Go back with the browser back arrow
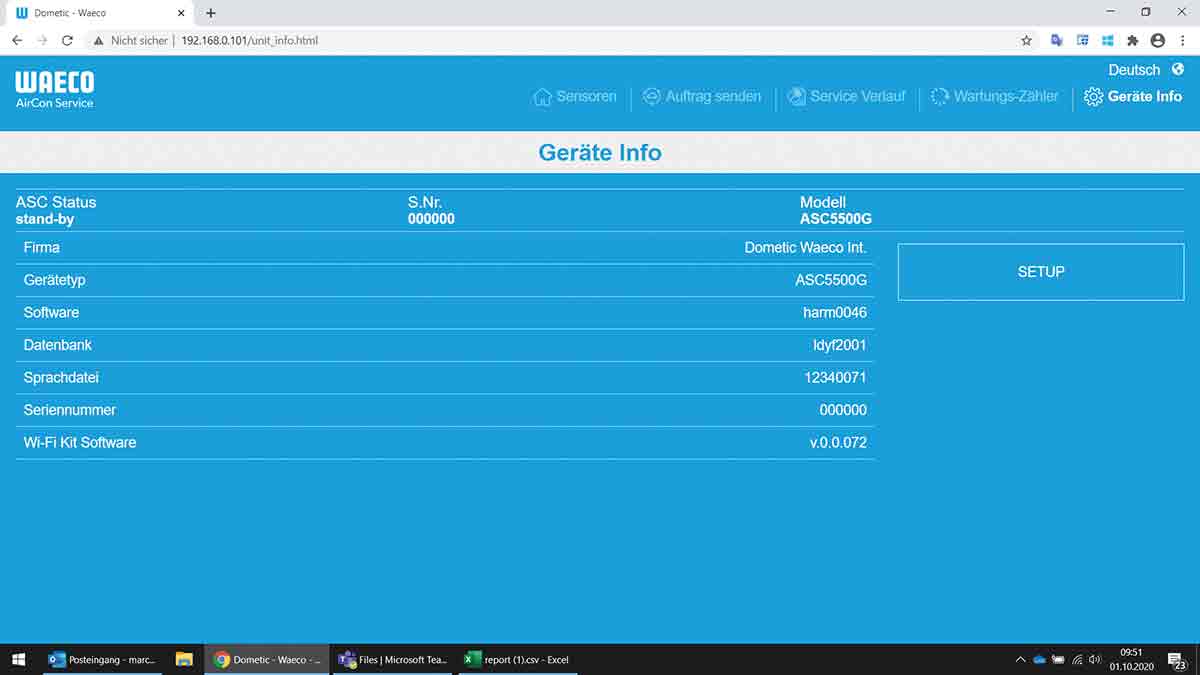The height and width of the screenshot is (675, 1200). click(x=17, y=41)
